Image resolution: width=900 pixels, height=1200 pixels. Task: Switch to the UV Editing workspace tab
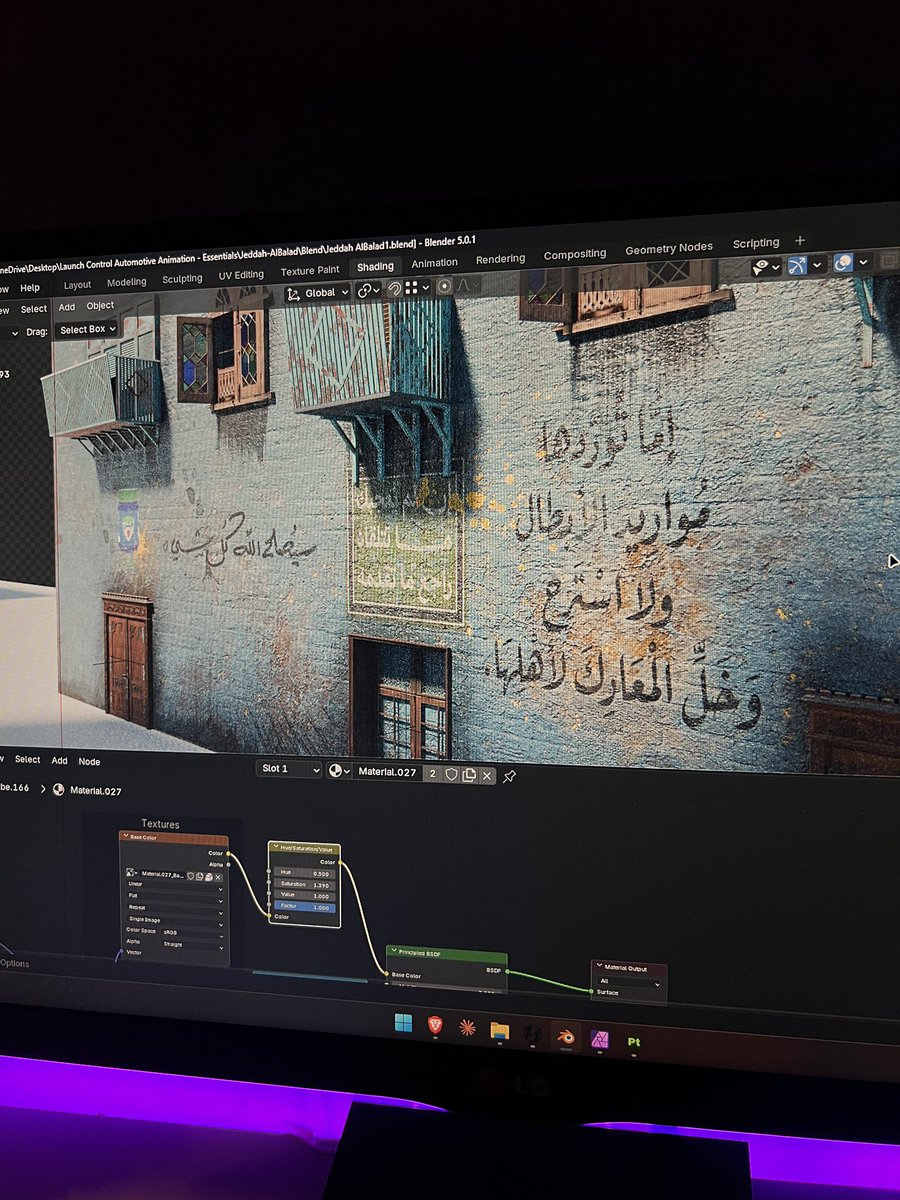tap(241, 275)
